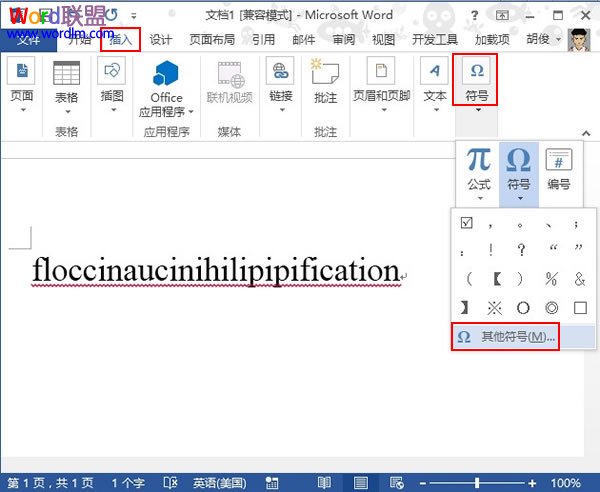Open account menu for 胡俊
600x492 pixels.
(x=543, y=39)
